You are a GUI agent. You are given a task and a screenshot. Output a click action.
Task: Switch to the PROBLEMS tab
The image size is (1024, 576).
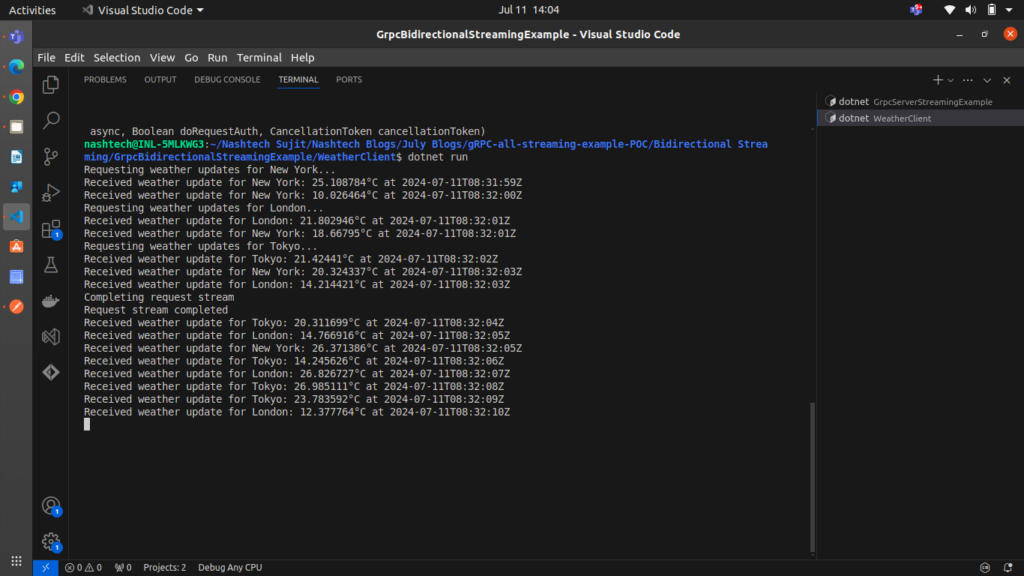click(x=105, y=80)
